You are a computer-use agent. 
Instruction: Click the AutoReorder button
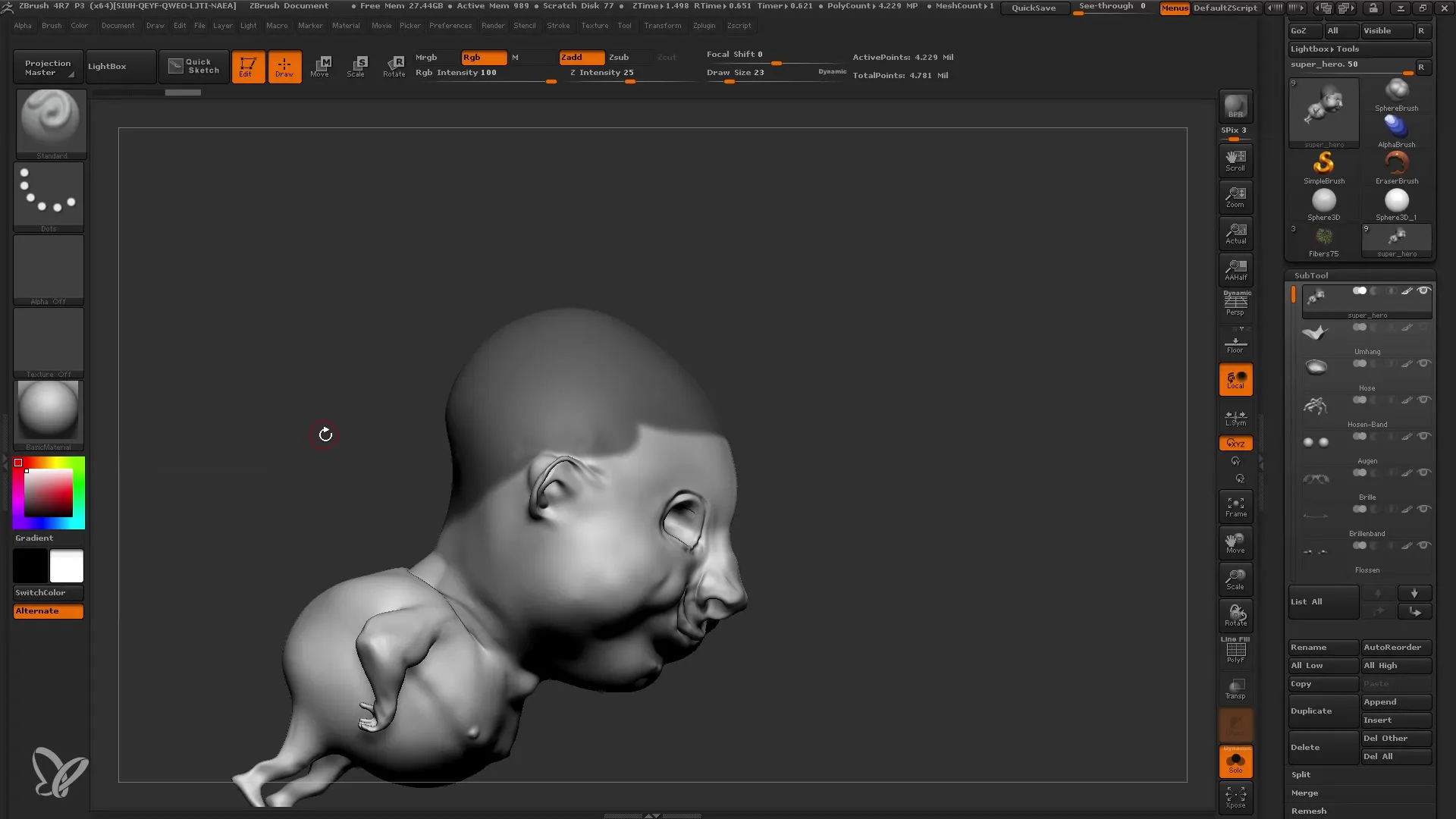1396,648
